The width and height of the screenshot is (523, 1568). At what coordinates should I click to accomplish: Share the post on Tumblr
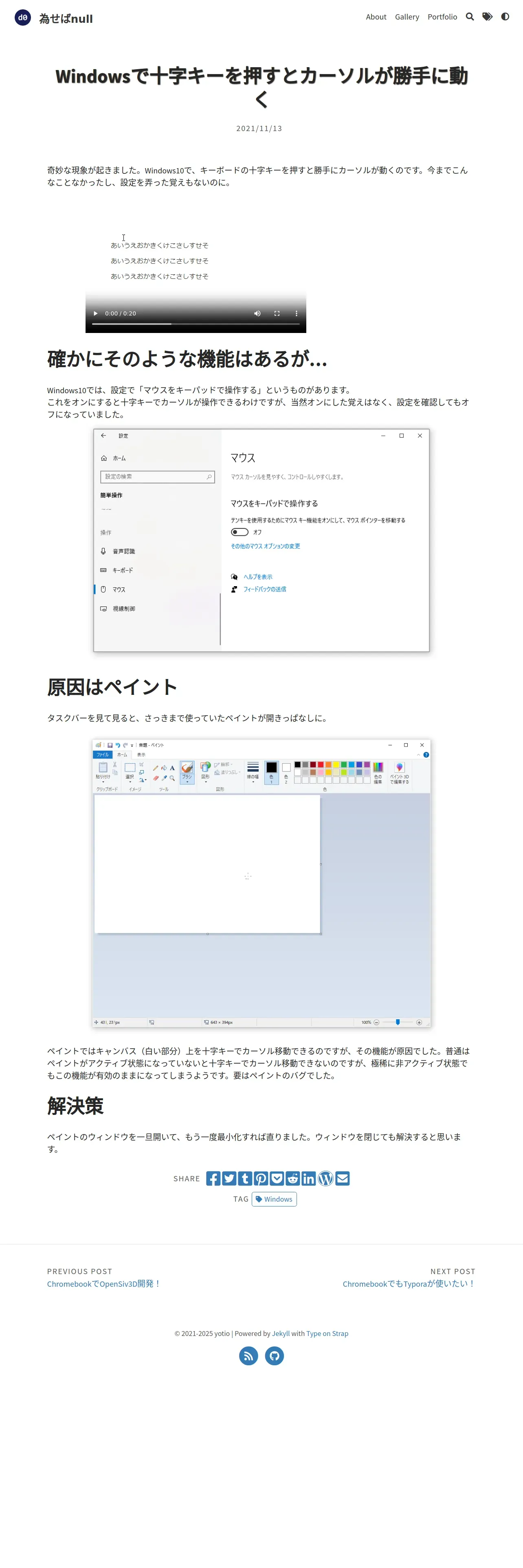[x=245, y=1178]
